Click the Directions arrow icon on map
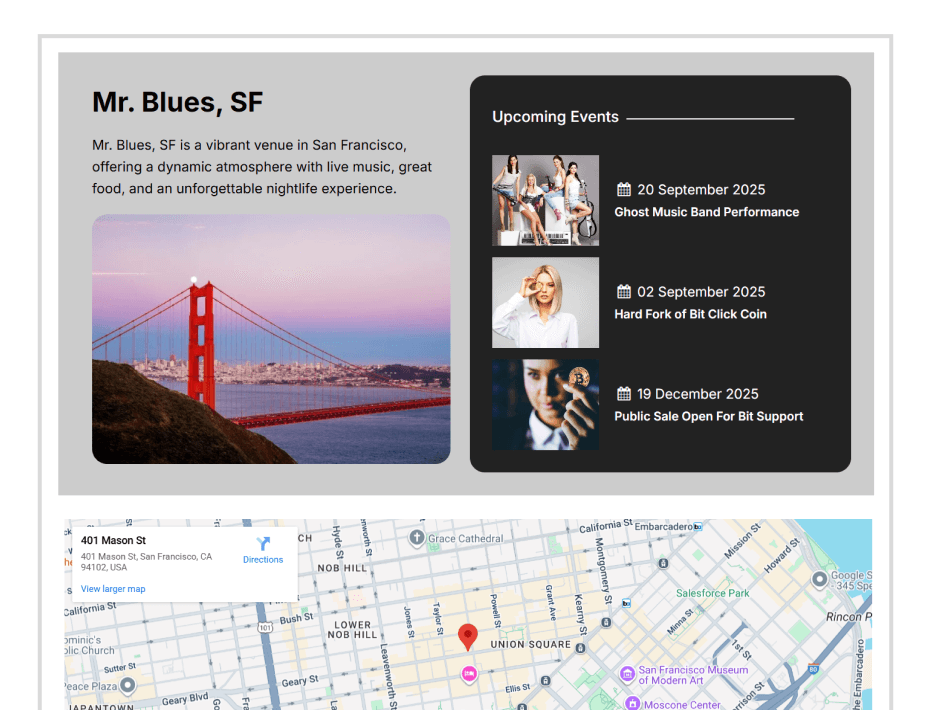Viewport: 930px width, 710px height. point(263,543)
